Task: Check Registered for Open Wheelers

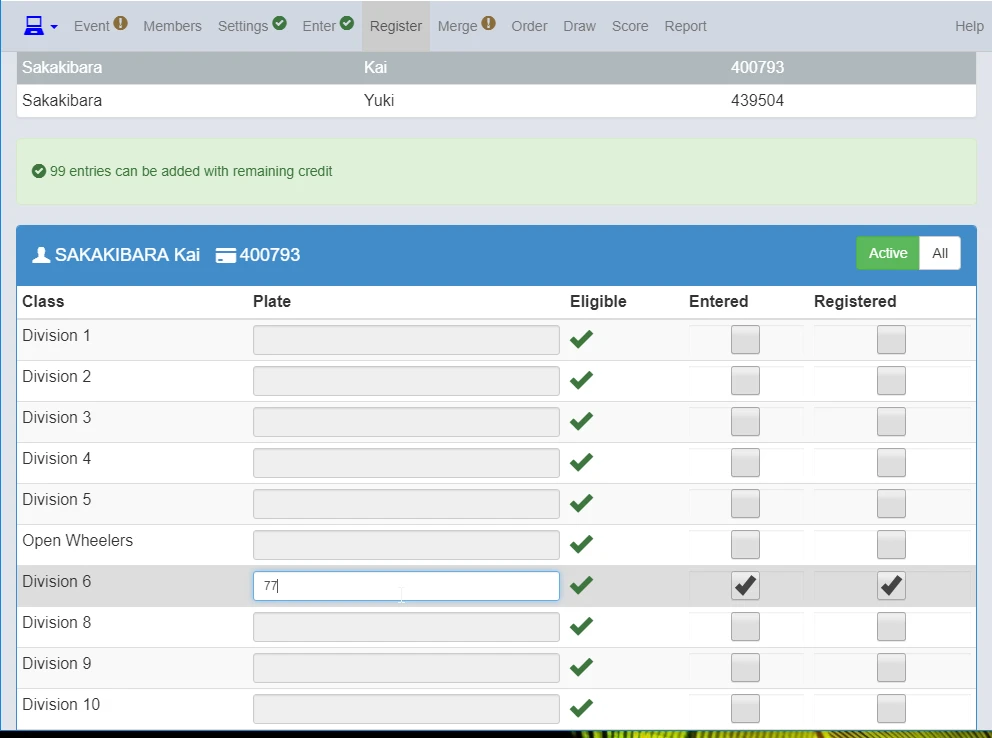Action: click(891, 544)
